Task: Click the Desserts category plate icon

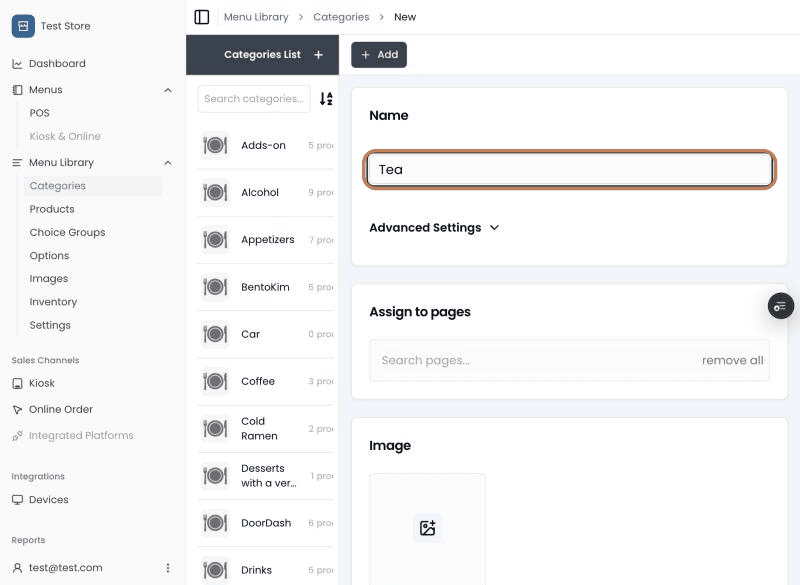Action: click(x=215, y=475)
